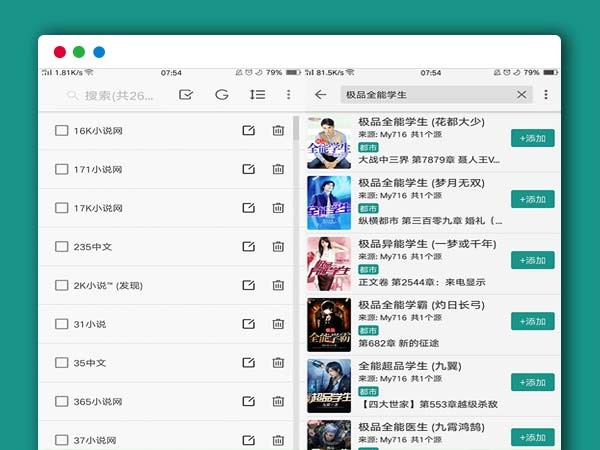Click the Google 'G' icon in toolbar

221,95
